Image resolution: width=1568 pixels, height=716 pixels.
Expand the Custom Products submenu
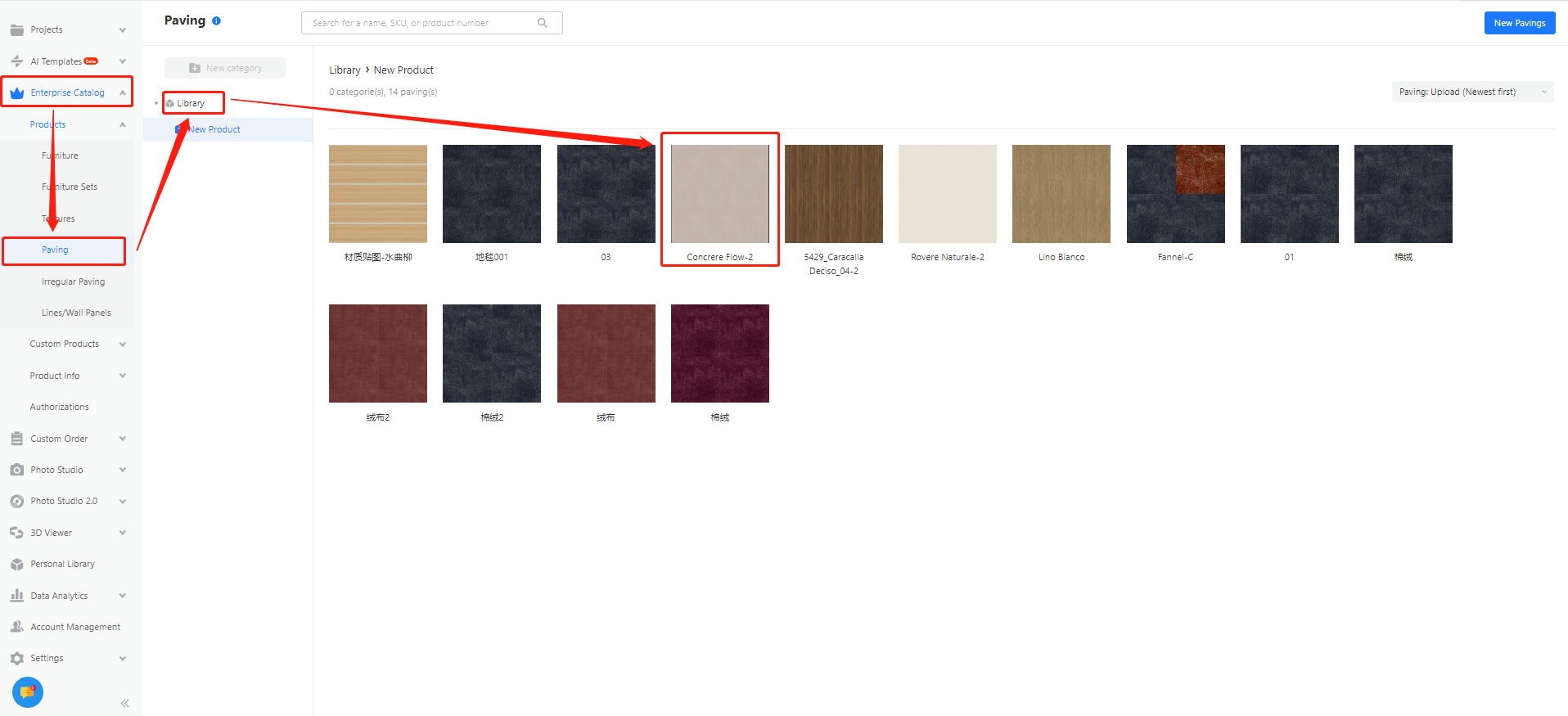click(x=123, y=344)
